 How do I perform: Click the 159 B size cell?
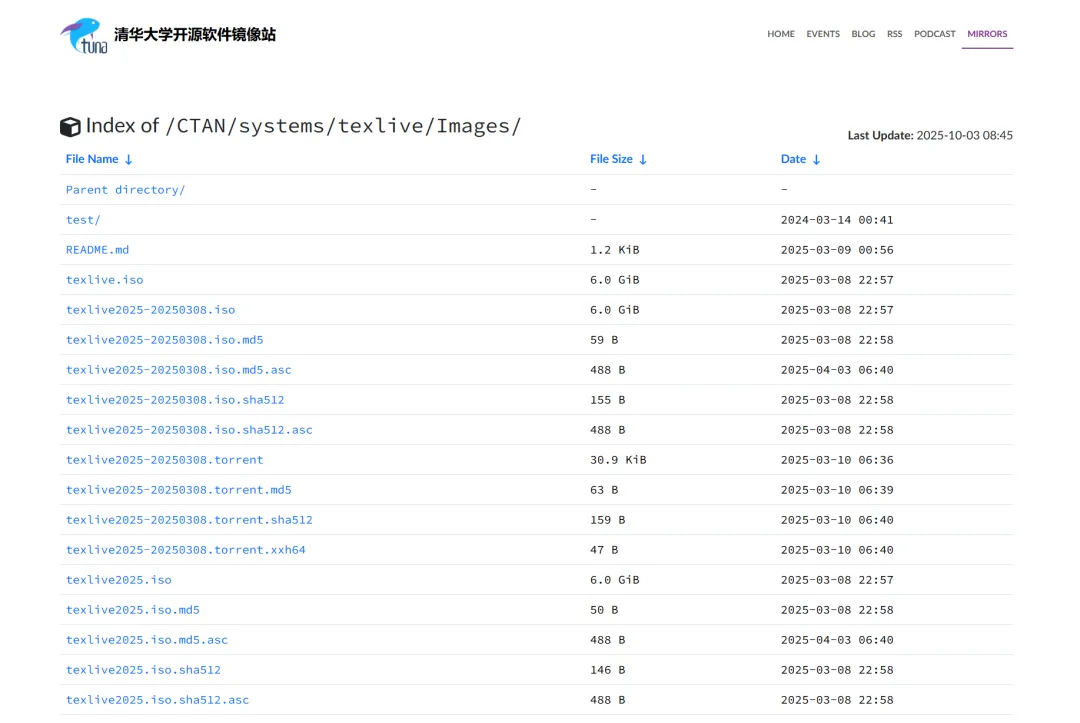(608, 520)
